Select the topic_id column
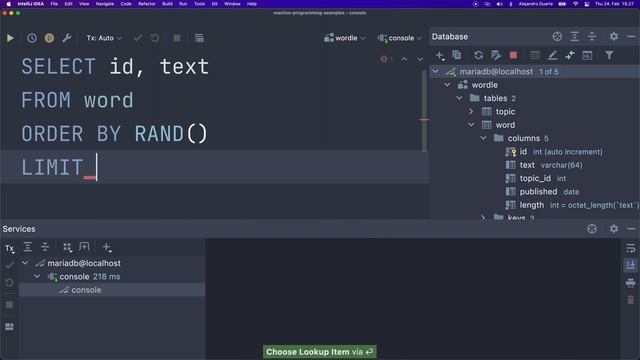Screen dimensions: 640x360 click(x=536, y=178)
